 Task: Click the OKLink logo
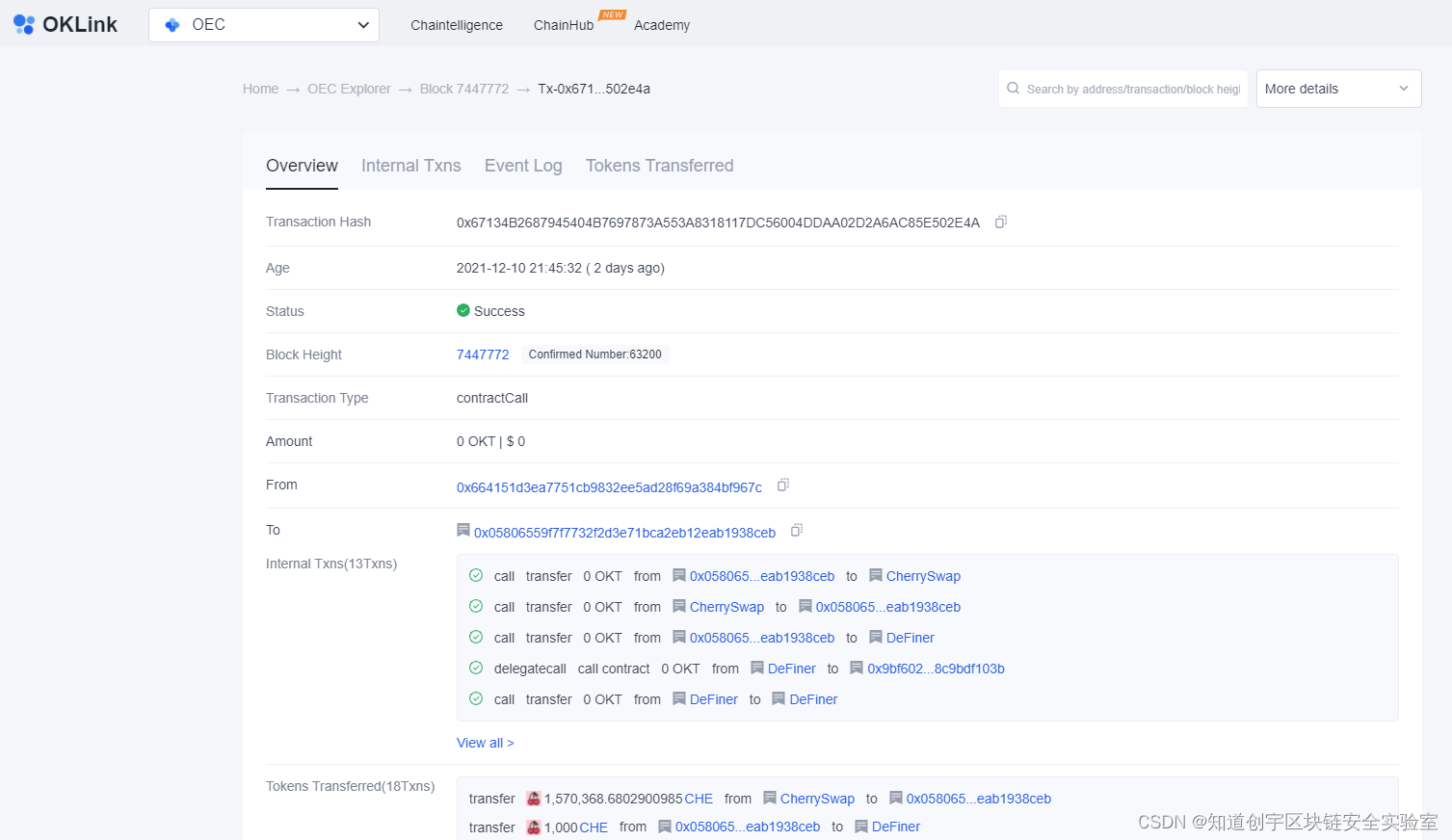[66, 25]
